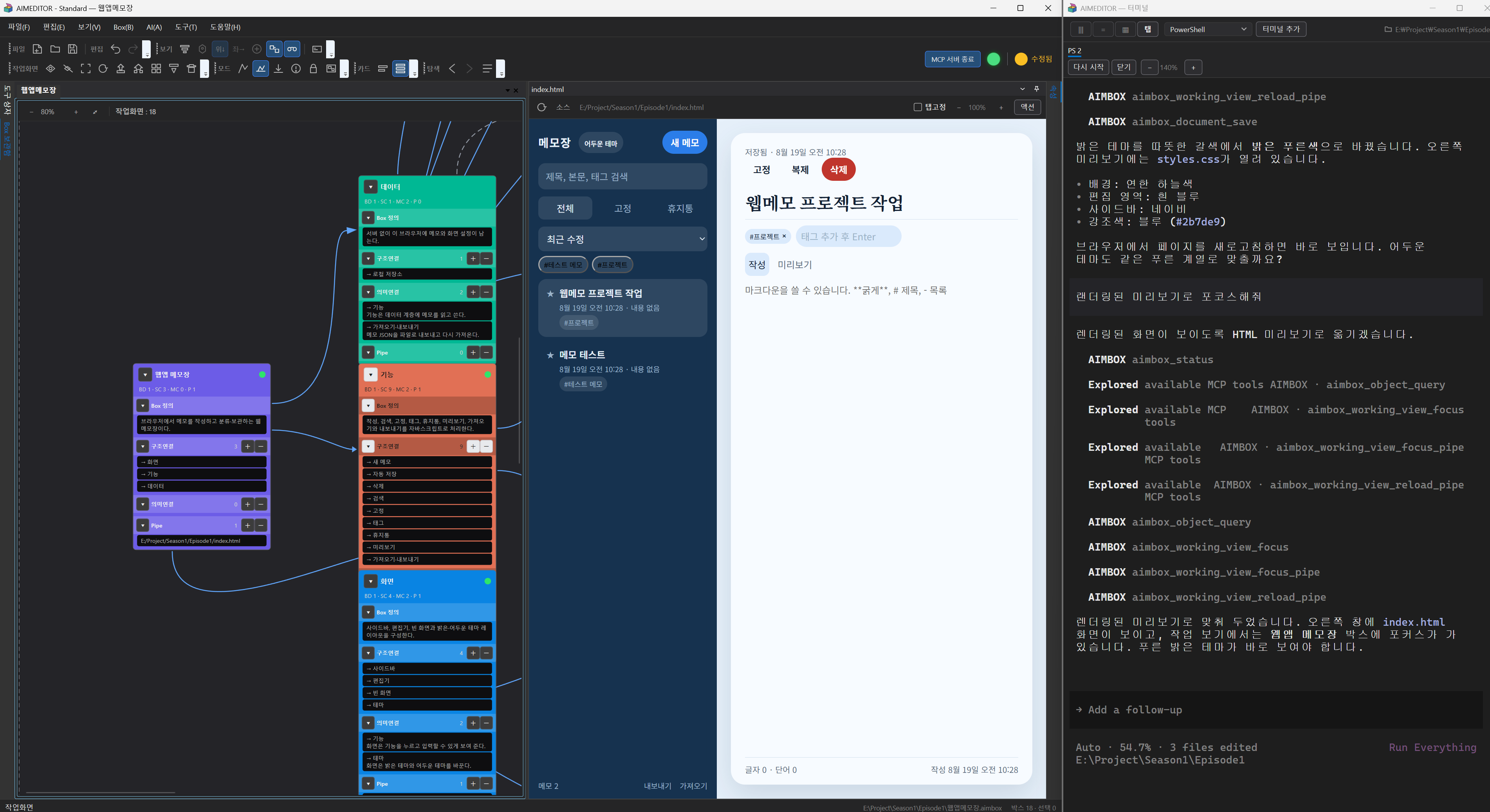Toggle the 위↓ direction button
Screen dimensions: 1490x812
(x=220, y=49)
